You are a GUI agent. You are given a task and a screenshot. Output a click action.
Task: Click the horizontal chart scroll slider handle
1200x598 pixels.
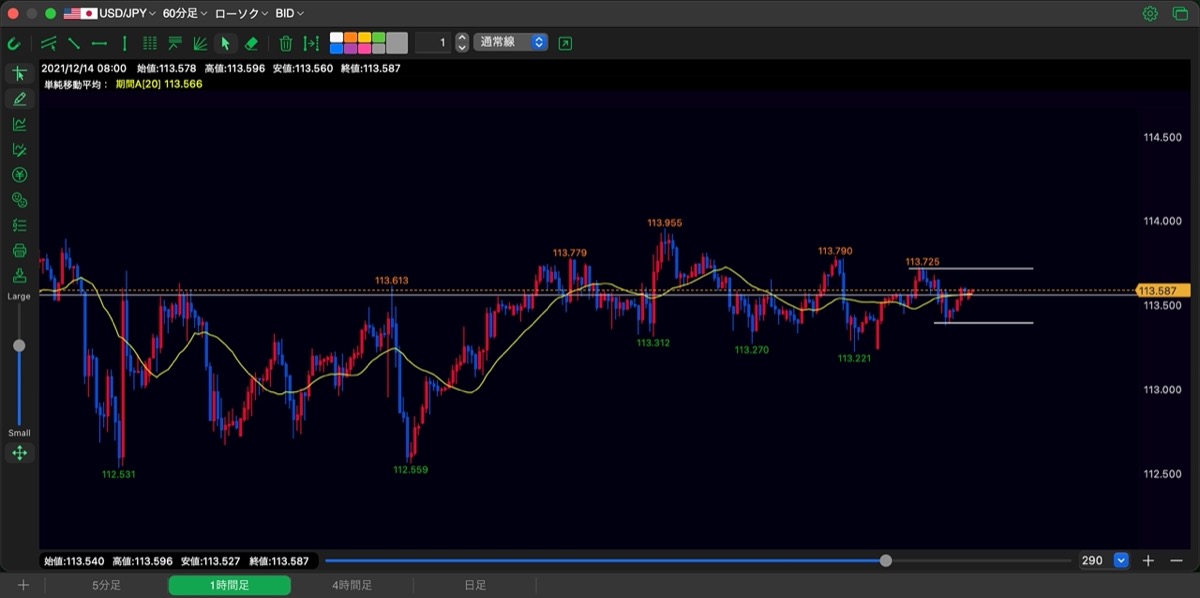(886, 561)
